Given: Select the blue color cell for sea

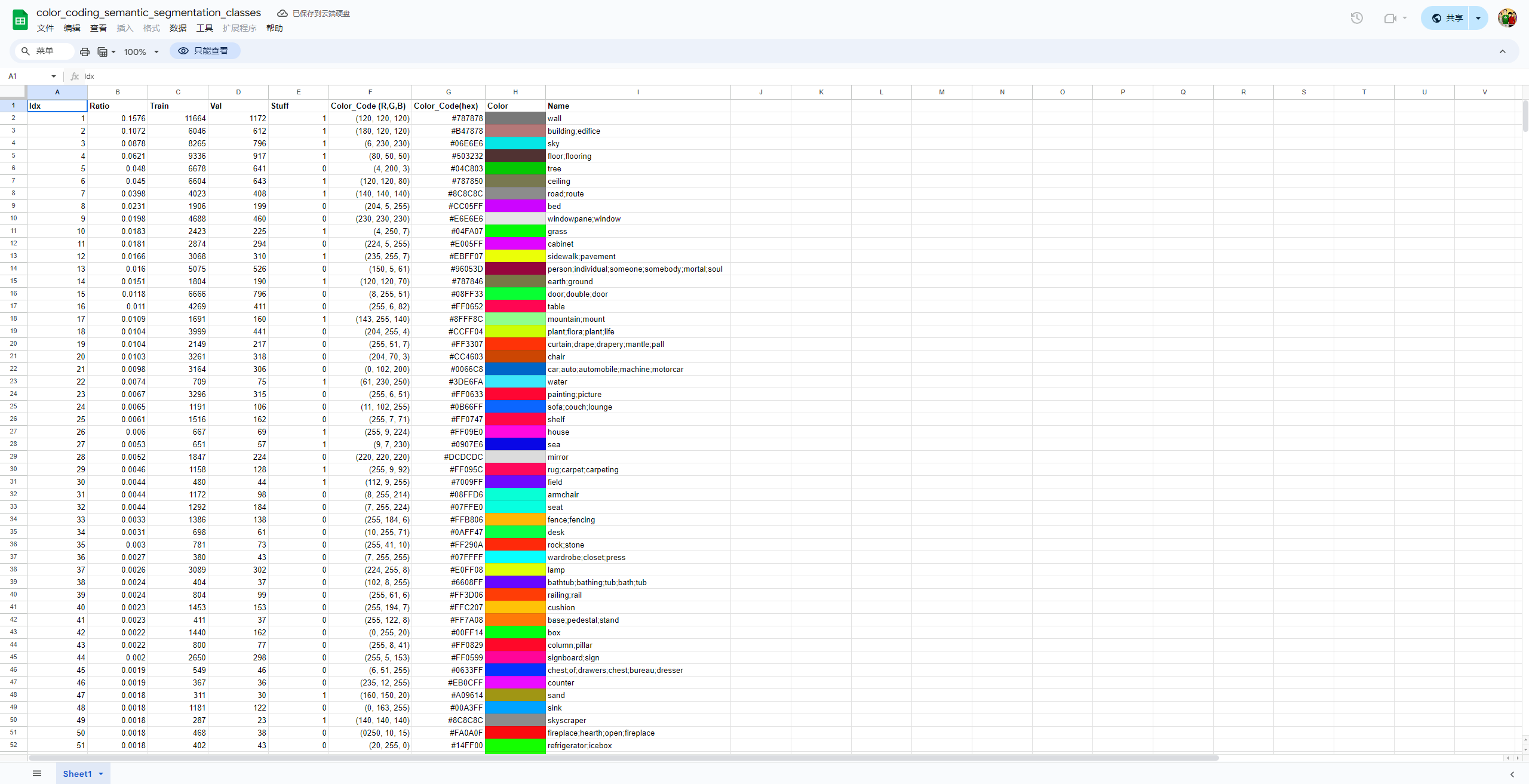Looking at the screenshot, I should 515,444.
